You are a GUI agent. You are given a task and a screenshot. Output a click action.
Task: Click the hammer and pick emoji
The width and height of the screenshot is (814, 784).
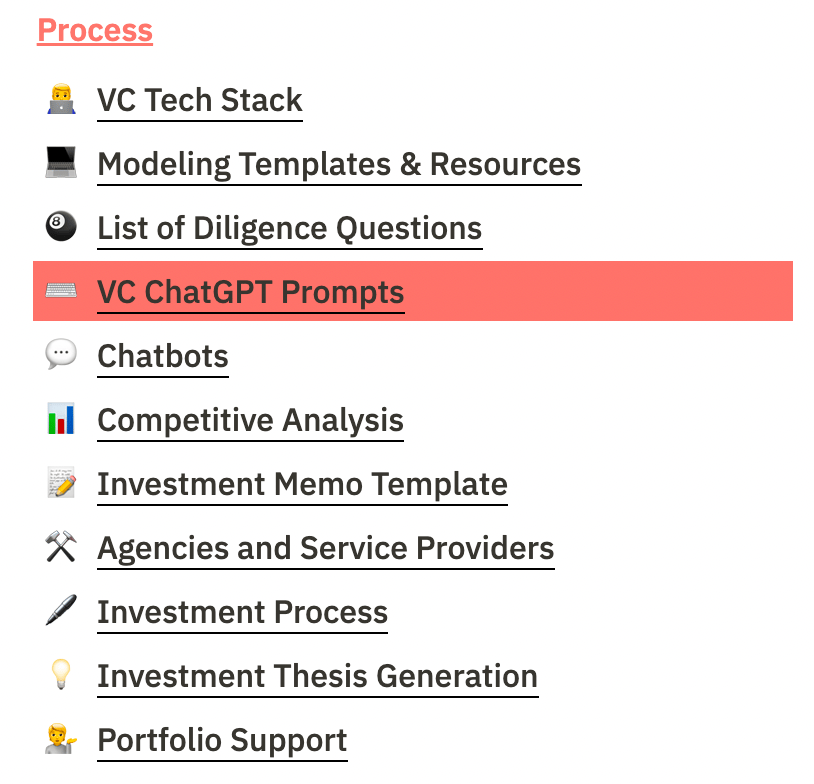coord(61,548)
